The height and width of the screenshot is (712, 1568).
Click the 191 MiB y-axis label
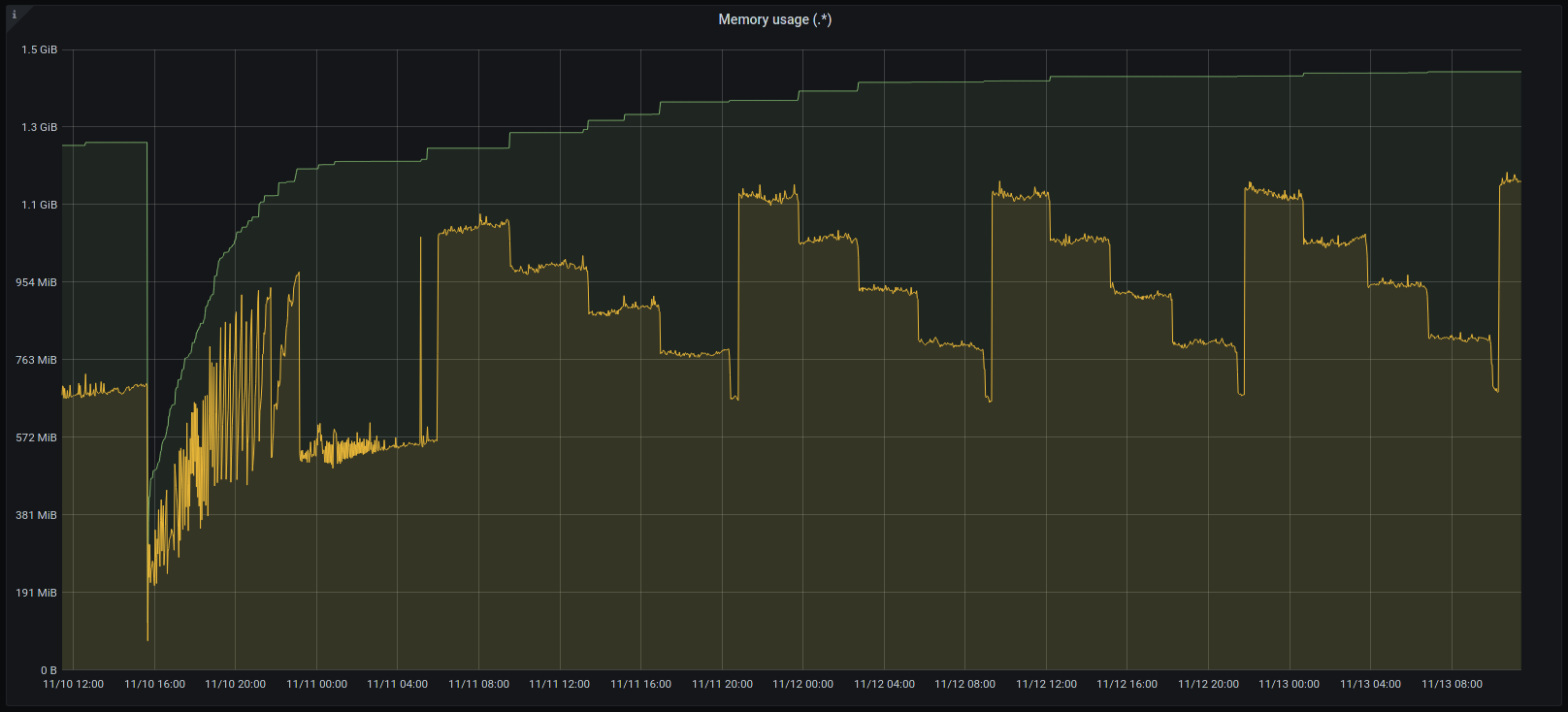(x=36, y=593)
